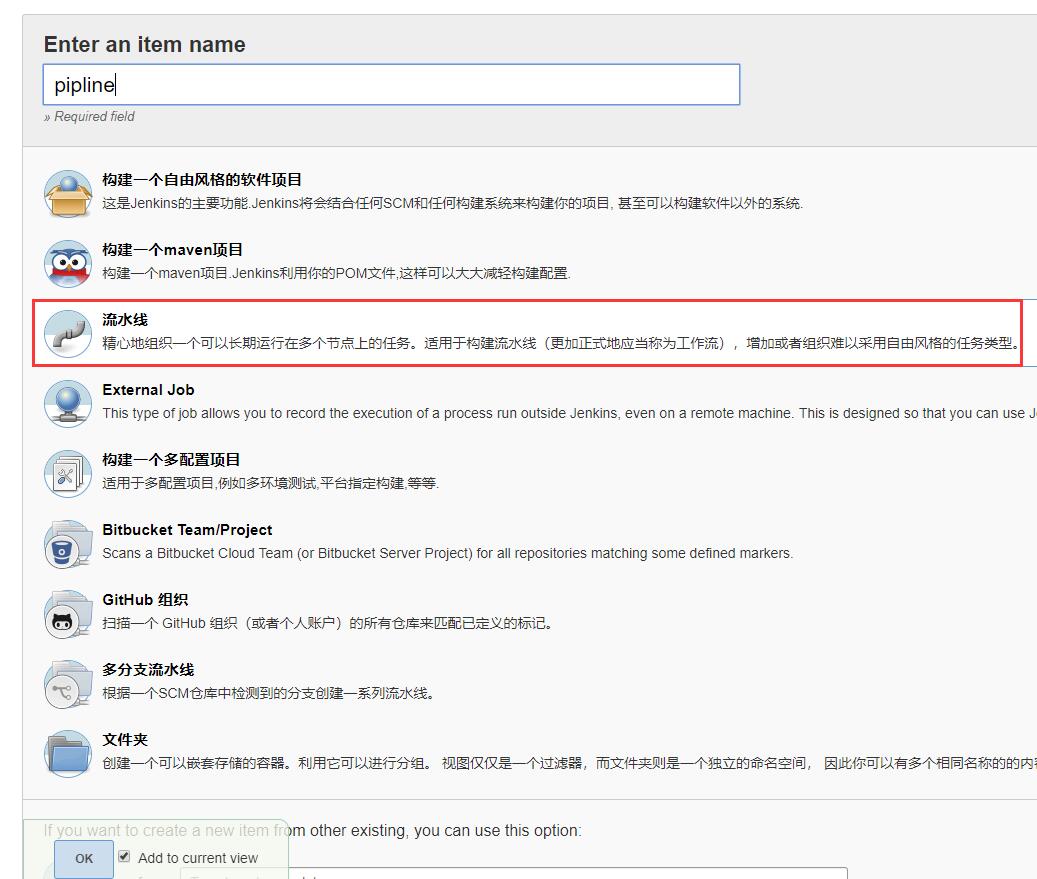Click the OK button

click(x=84, y=858)
